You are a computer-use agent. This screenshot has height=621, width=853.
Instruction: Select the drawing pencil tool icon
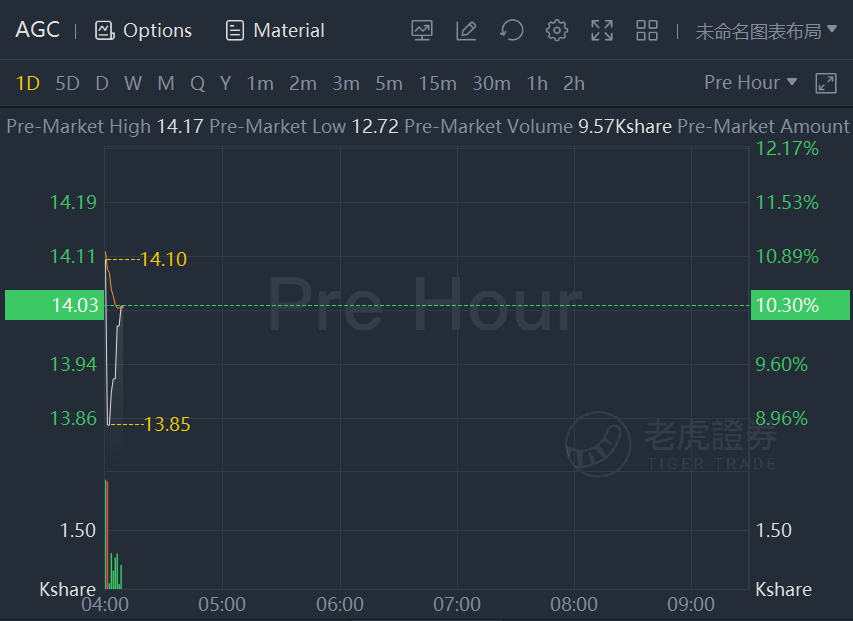pyautogui.click(x=466, y=30)
